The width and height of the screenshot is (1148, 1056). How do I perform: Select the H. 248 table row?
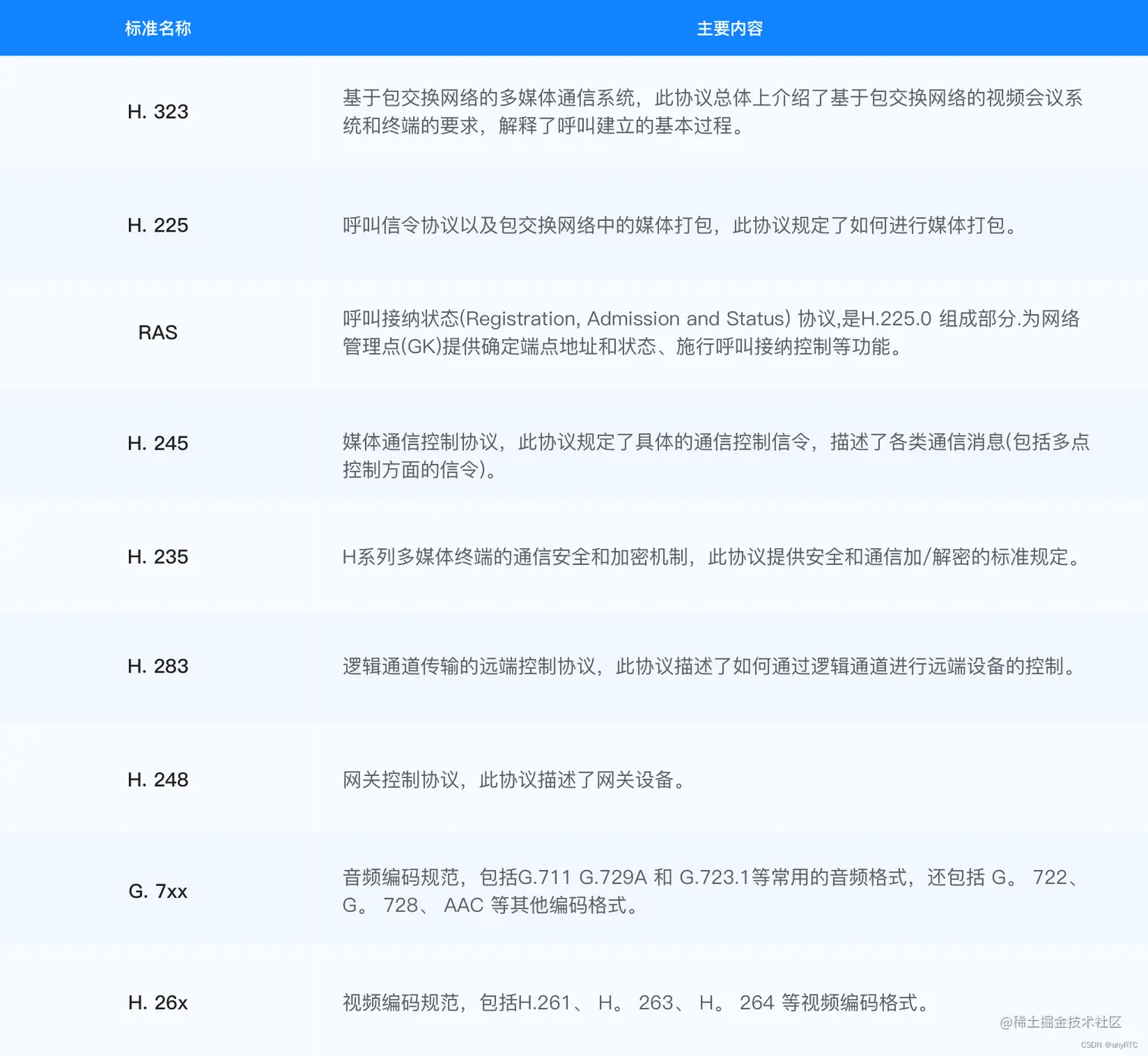(574, 780)
